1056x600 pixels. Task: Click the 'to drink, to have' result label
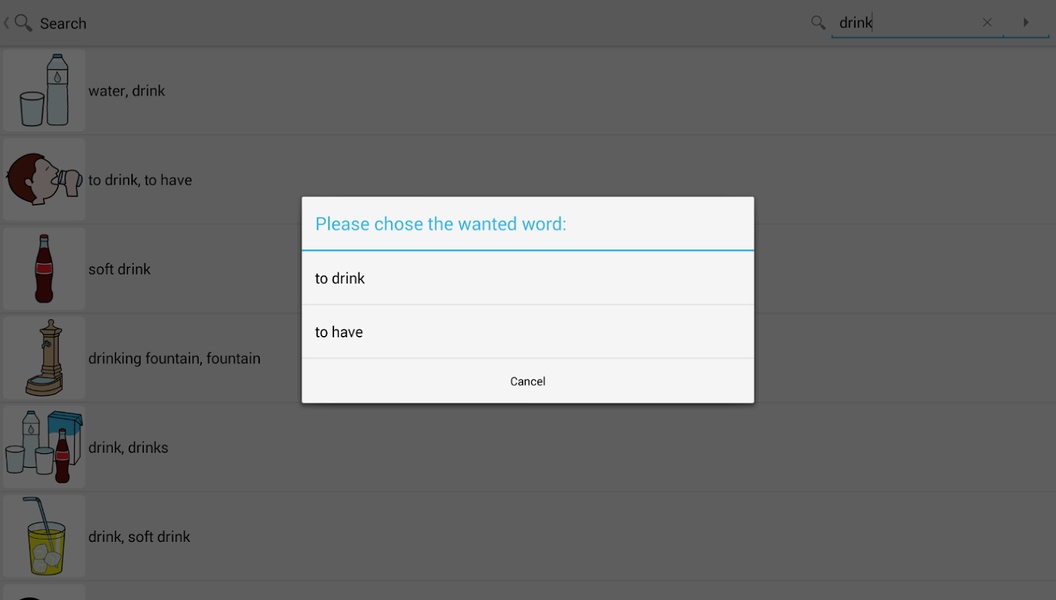[x=140, y=180]
